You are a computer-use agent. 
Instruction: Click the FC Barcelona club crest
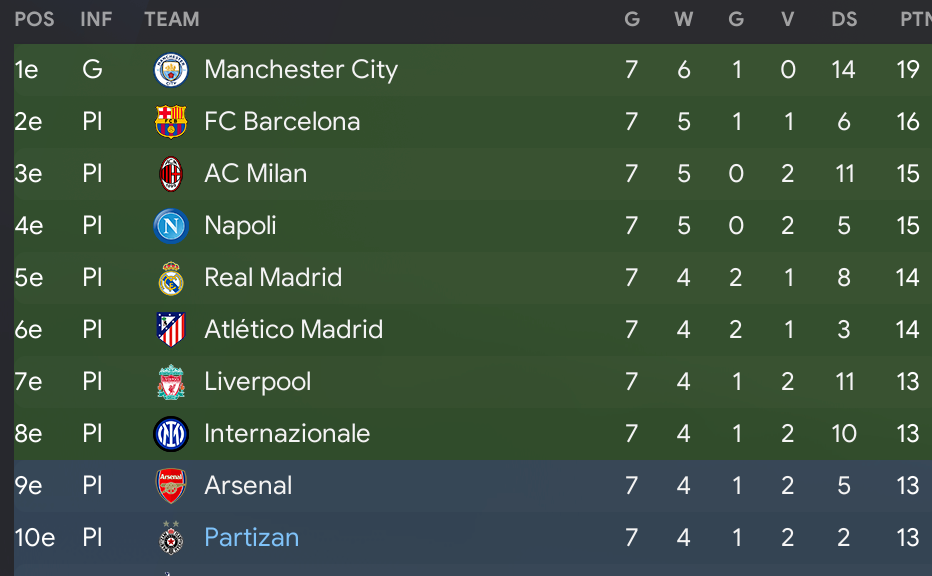(171, 122)
